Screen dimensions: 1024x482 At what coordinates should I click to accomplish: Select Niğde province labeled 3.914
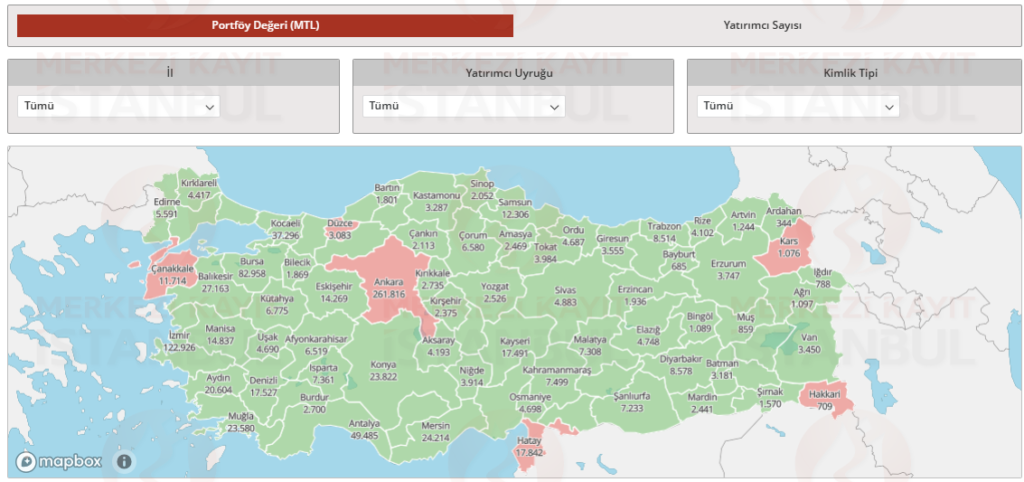point(472,376)
